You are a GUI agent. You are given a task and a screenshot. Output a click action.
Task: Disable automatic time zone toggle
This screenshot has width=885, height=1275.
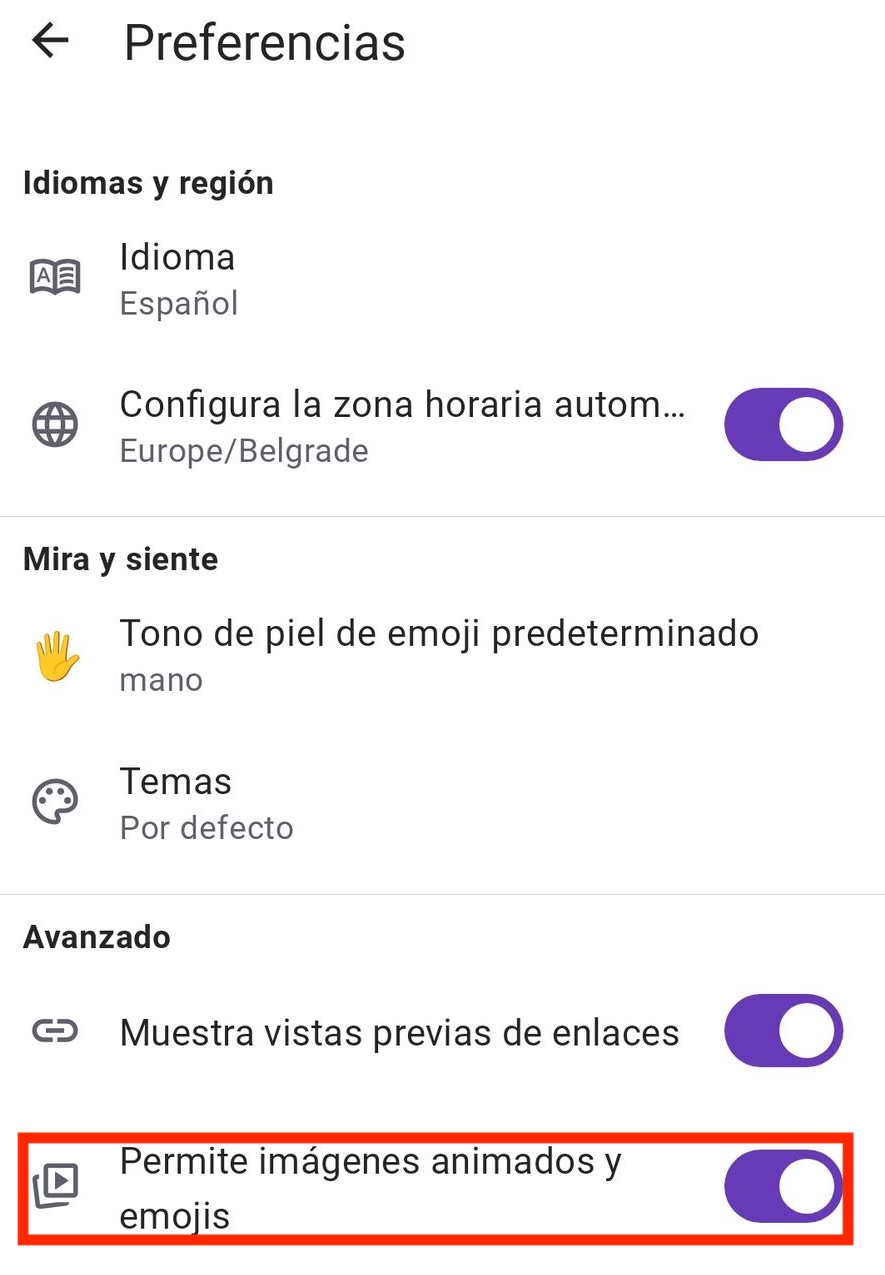(x=783, y=425)
